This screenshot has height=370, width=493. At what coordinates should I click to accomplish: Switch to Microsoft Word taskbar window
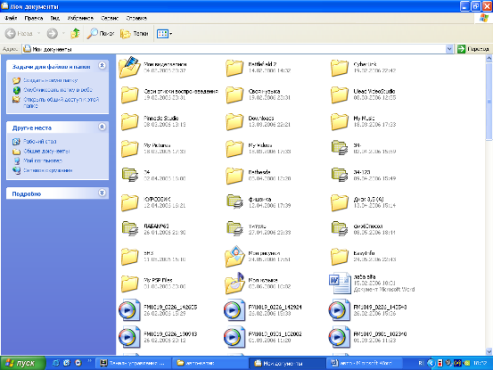pyautogui.click(x=364, y=363)
